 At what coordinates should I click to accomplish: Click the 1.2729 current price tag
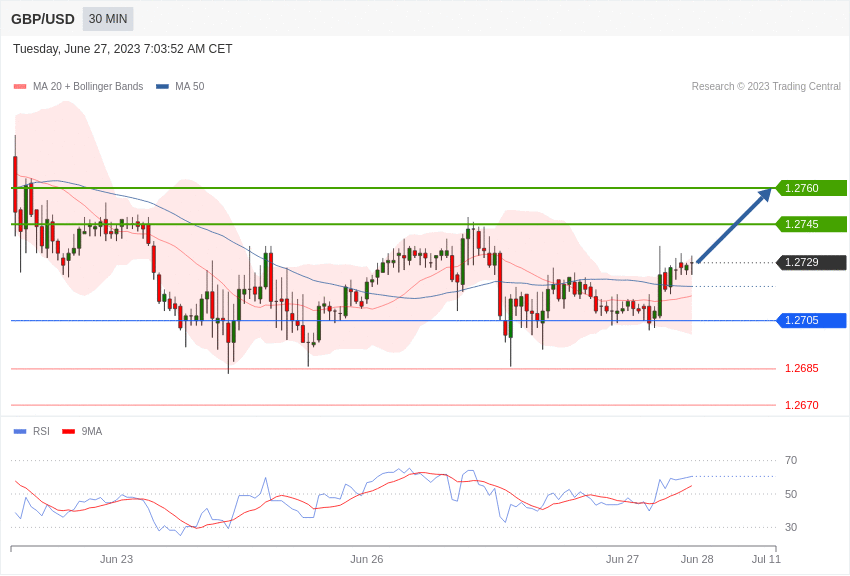point(811,262)
